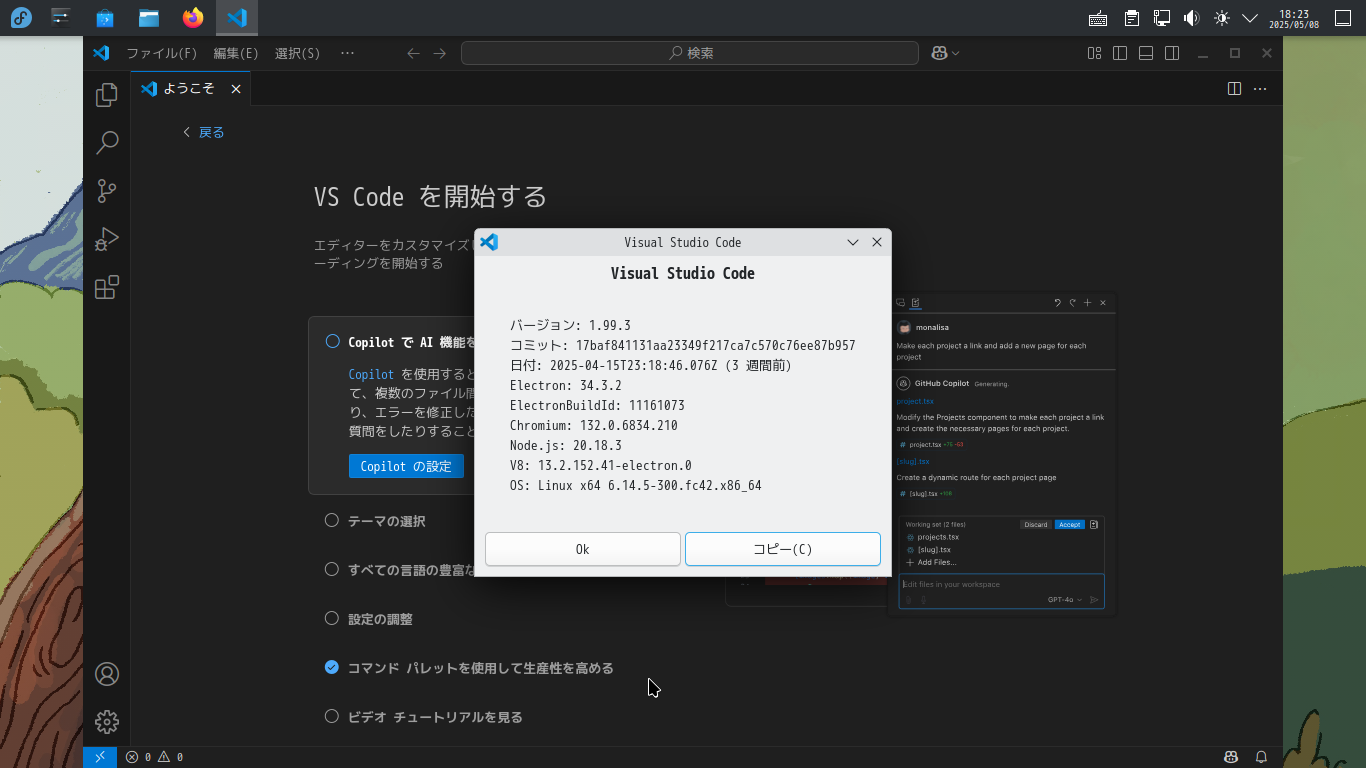This screenshot has height=768, width=1366.
Task: Click the customize layout icon
Action: [x=1095, y=53]
